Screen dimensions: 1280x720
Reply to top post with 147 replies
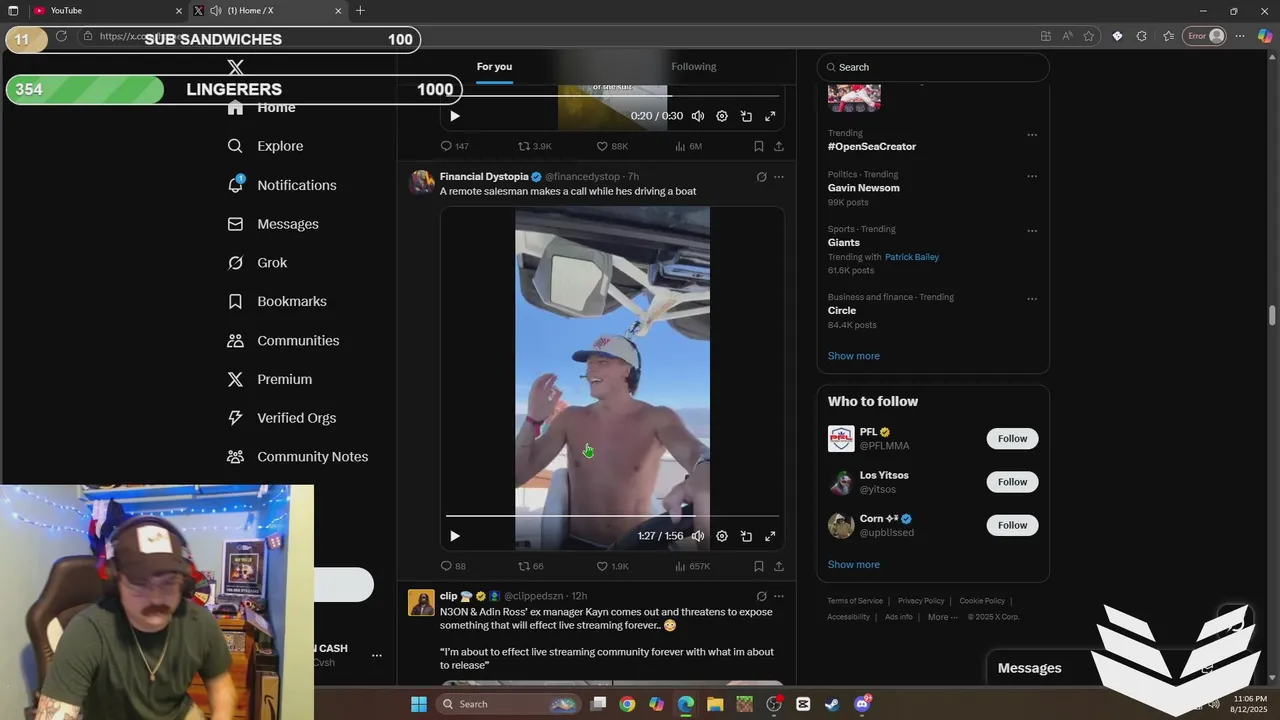454,146
